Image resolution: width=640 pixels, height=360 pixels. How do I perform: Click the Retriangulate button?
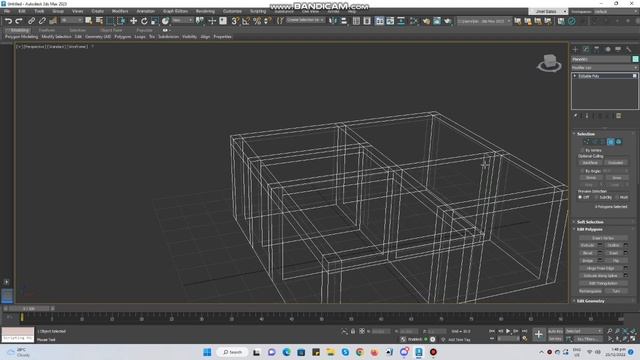tap(590, 291)
